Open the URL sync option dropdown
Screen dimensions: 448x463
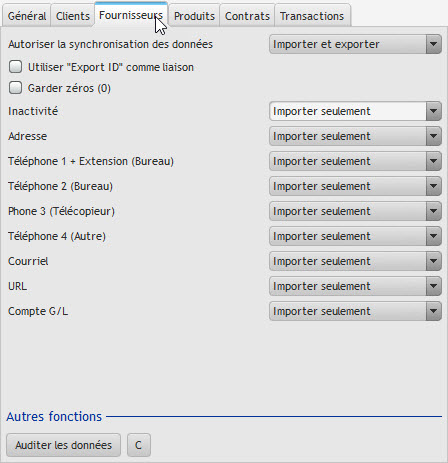355,286
